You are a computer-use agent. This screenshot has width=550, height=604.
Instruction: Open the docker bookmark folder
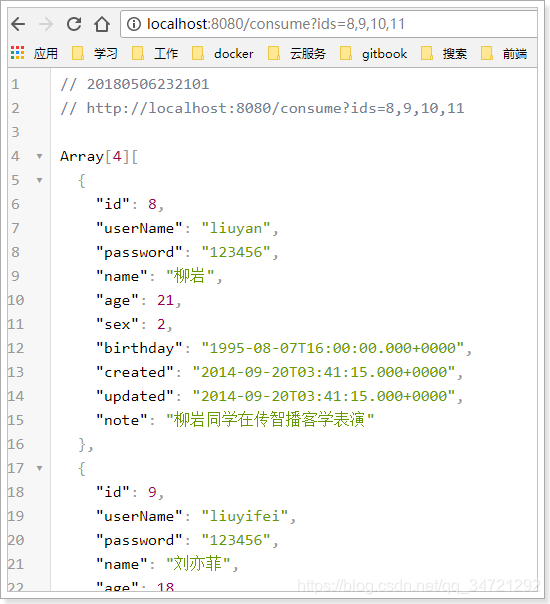(223, 53)
